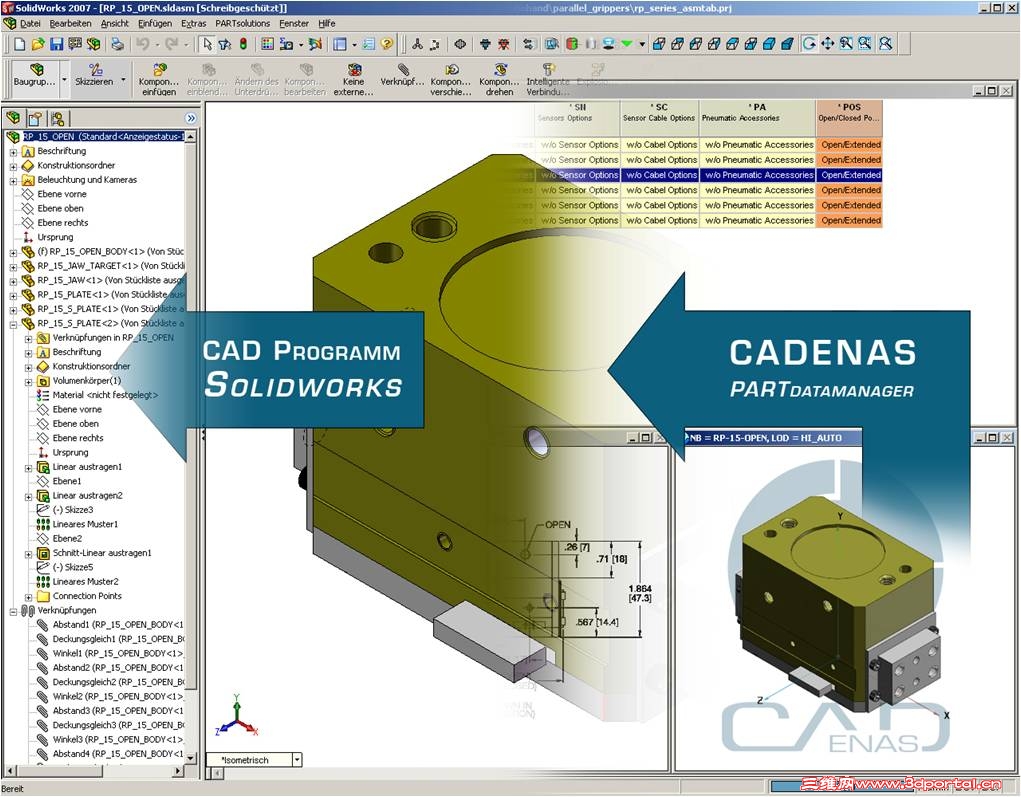Screen dimensions: 1021x797
Task: Open the Datei menu
Action: [x=30, y=23]
